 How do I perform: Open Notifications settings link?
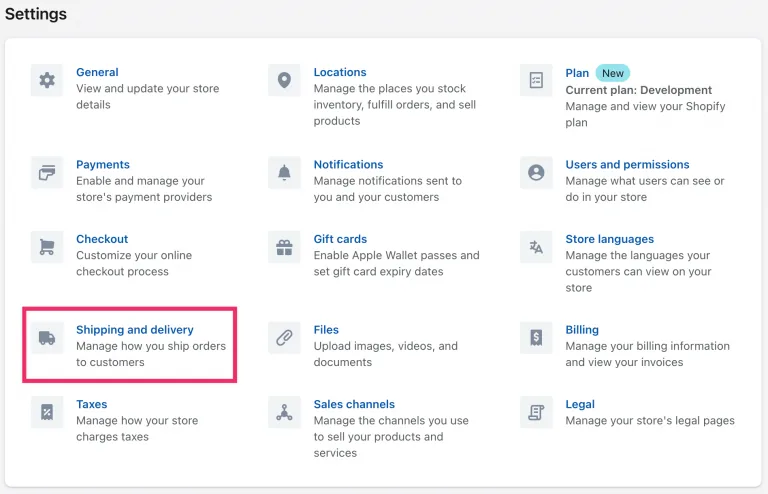(x=348, y=165)
